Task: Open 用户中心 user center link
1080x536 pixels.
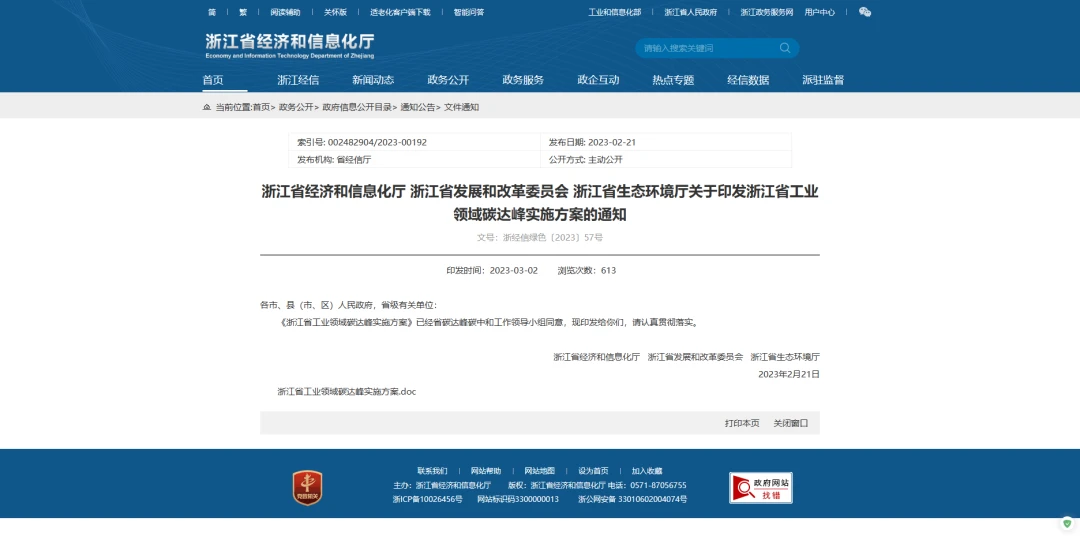Action: point(819,12)
